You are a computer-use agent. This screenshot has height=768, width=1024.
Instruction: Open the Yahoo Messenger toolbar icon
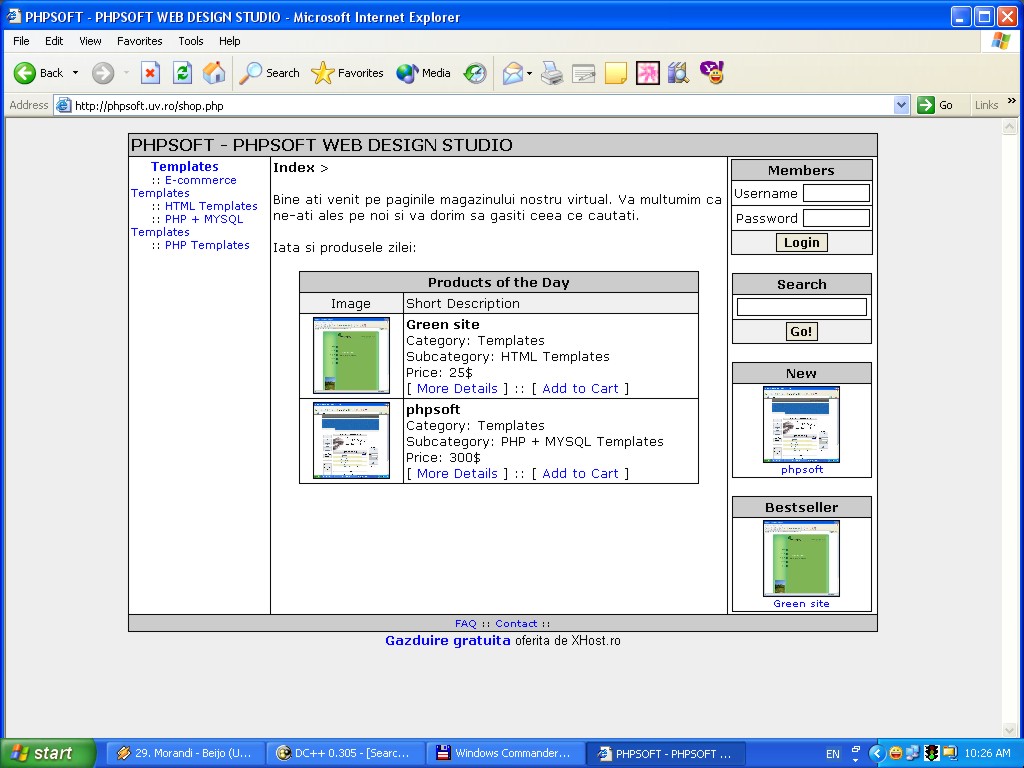[712, 72]
